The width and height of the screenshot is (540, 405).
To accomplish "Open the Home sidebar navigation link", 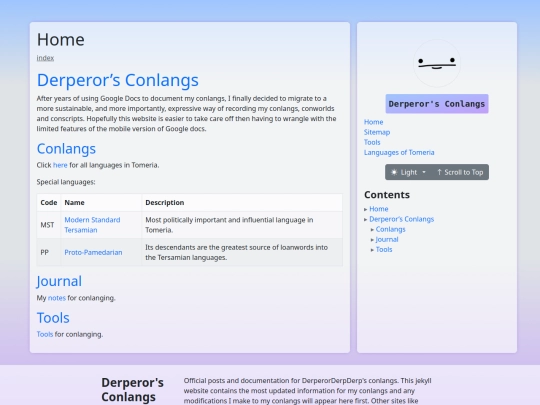I will click(374, 122).
